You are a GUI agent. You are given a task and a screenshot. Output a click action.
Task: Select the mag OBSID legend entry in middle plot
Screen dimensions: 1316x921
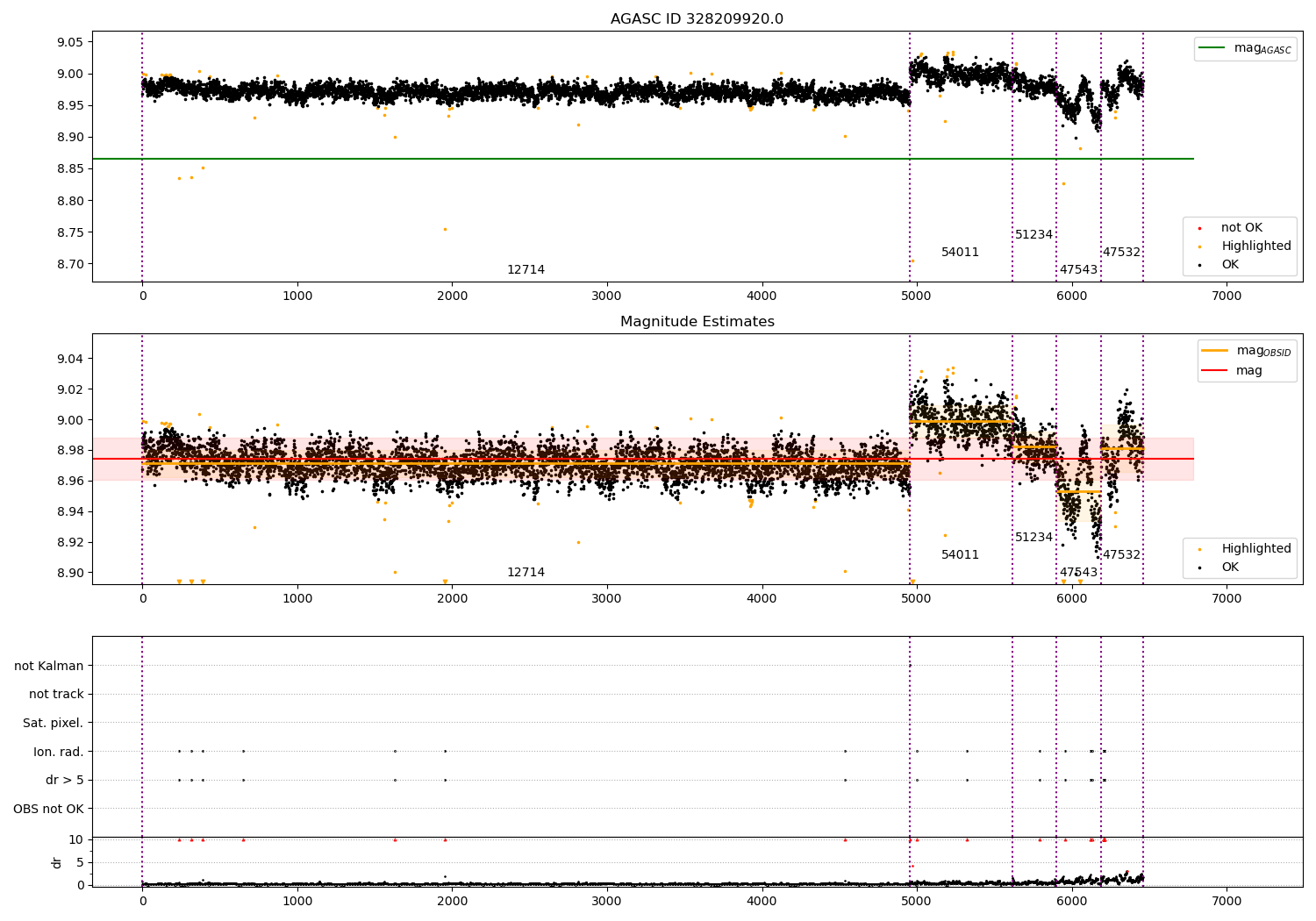tap(1247, 351)
